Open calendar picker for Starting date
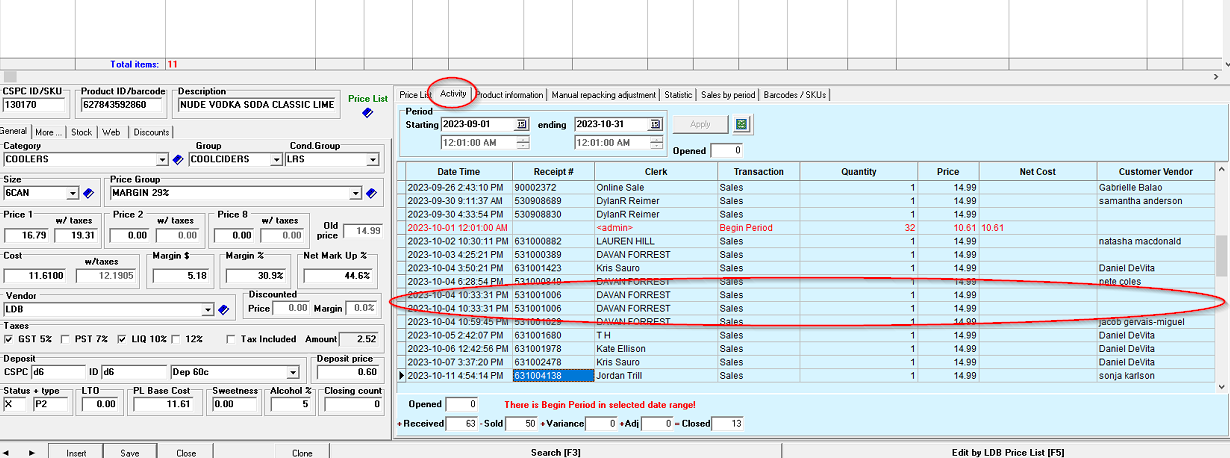 coord(521,124)
